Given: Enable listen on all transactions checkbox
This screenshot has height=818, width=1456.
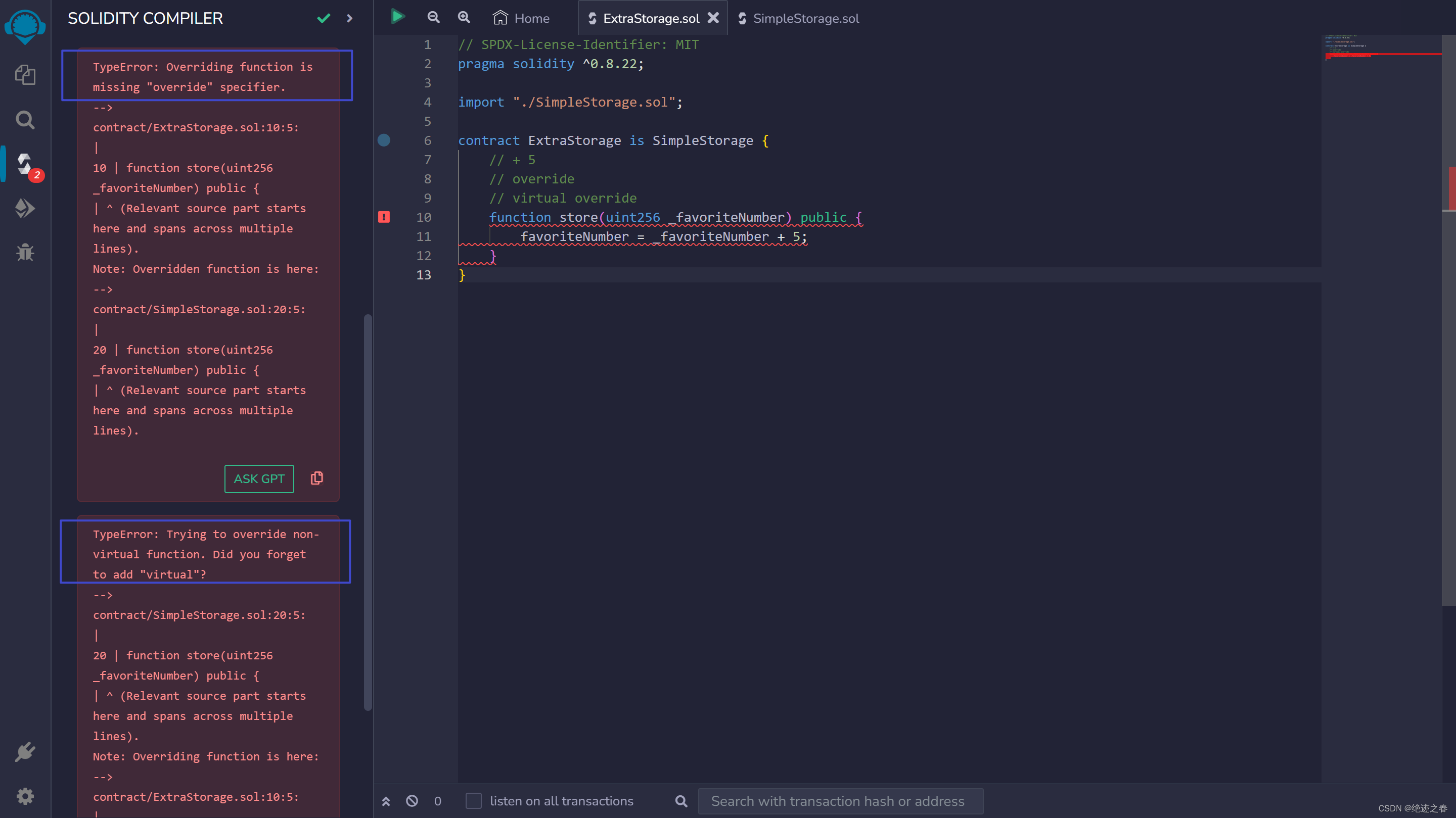Looking at the screenshot, I should pyautogui.click(x=473, y=800).
